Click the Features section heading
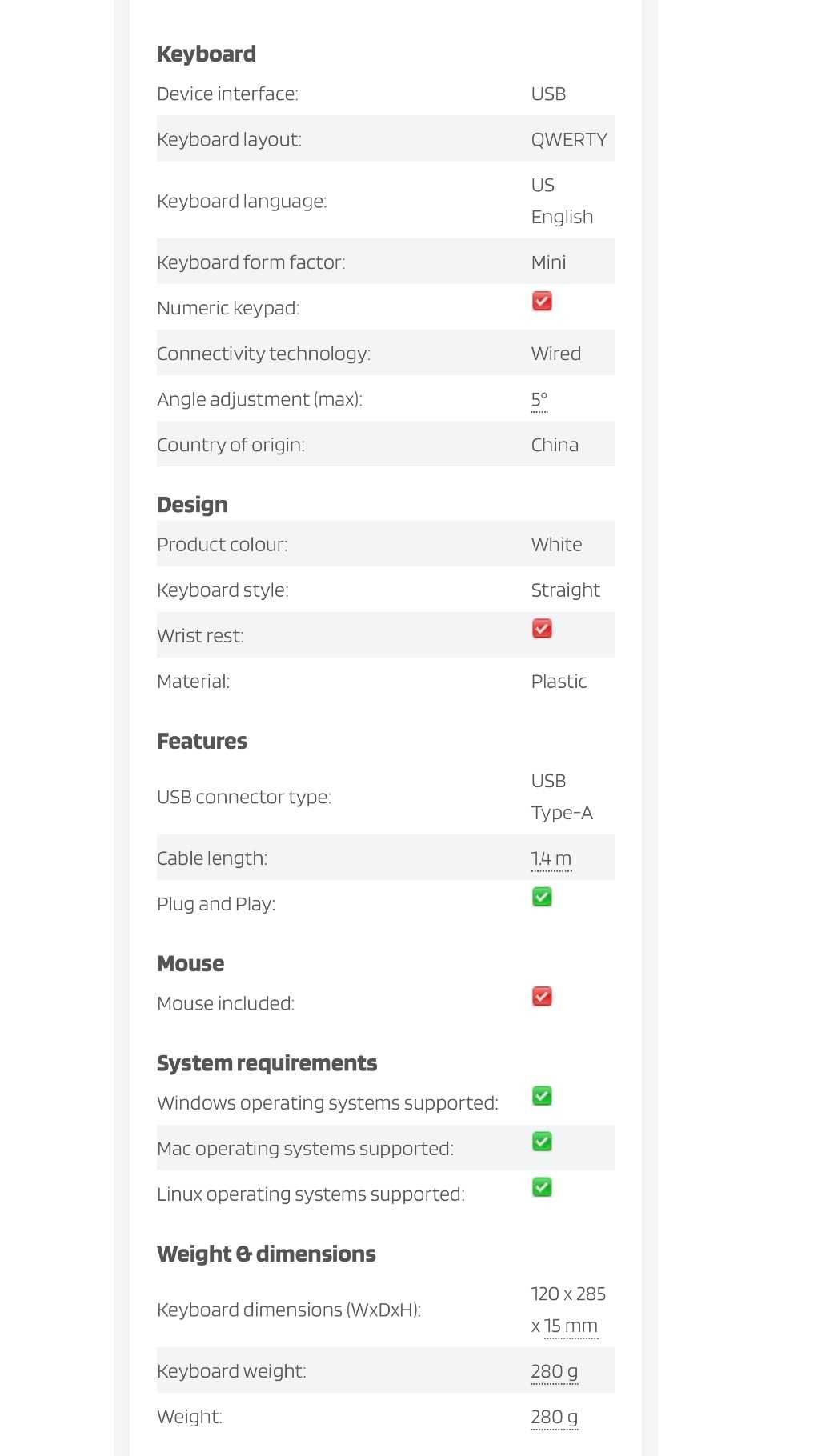The height and width of the screenshot is (1456, 822). [202, 741]
